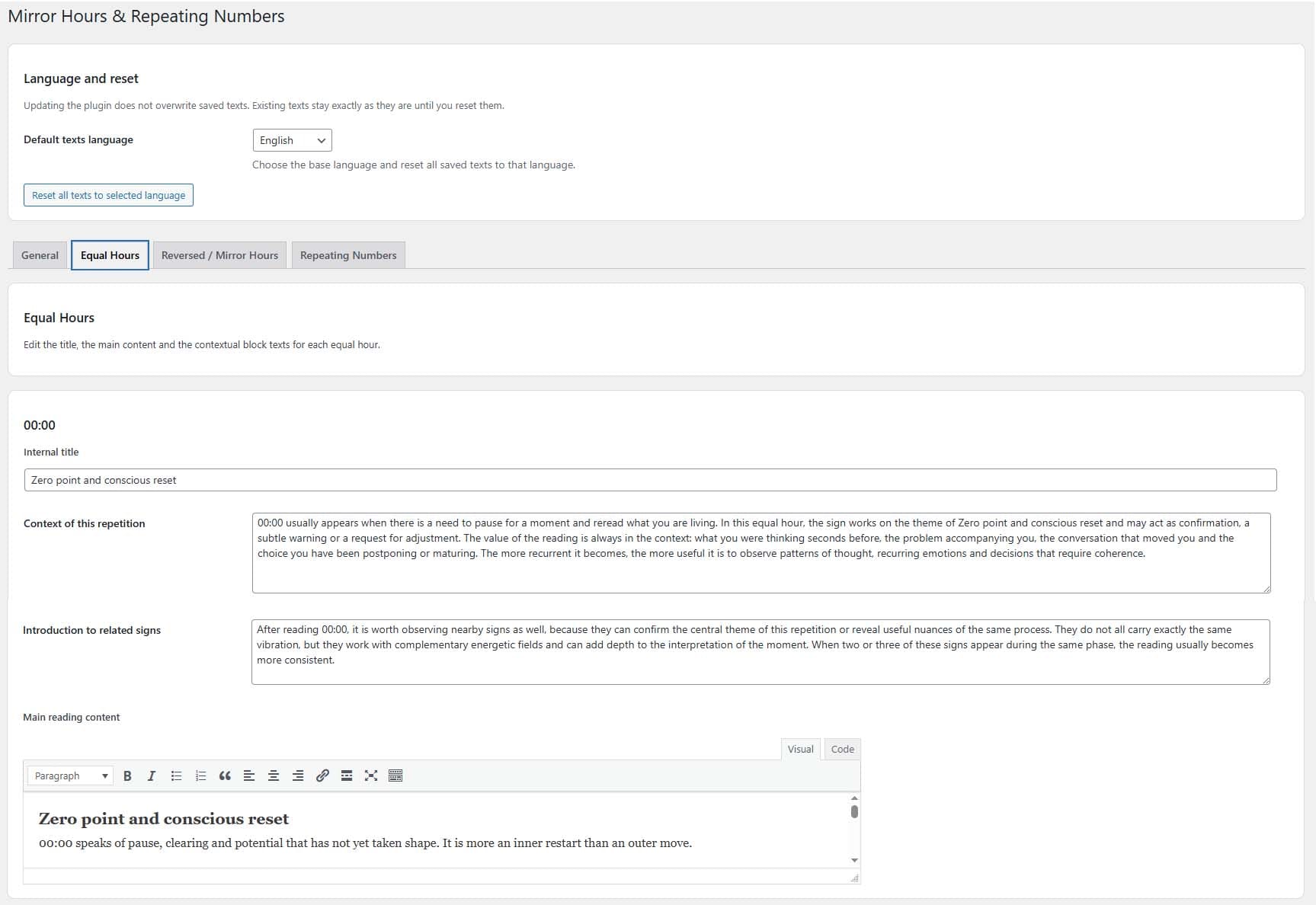This screenshot has width=1316, height=905.
Task: Click the editor's scroll down arrow
Action: pos(854,860)
